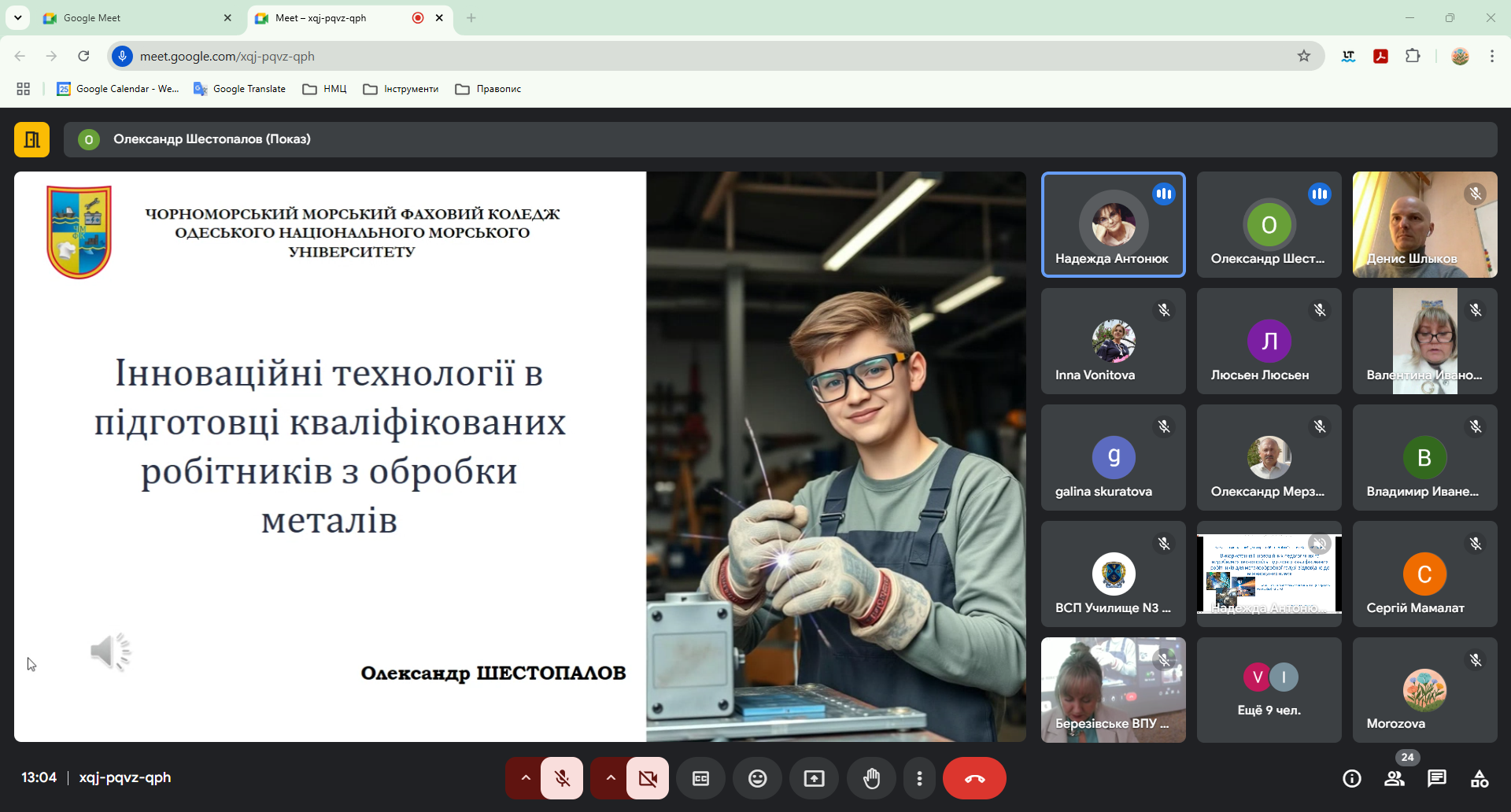Toggle closed captions button
The height and width of the screenshot is (812, 1511).
click(x=700, y=778)
